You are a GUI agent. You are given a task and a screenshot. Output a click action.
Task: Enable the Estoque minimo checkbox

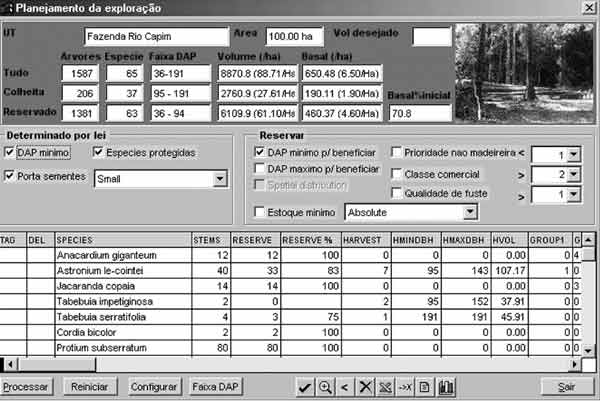pos(261,212)
